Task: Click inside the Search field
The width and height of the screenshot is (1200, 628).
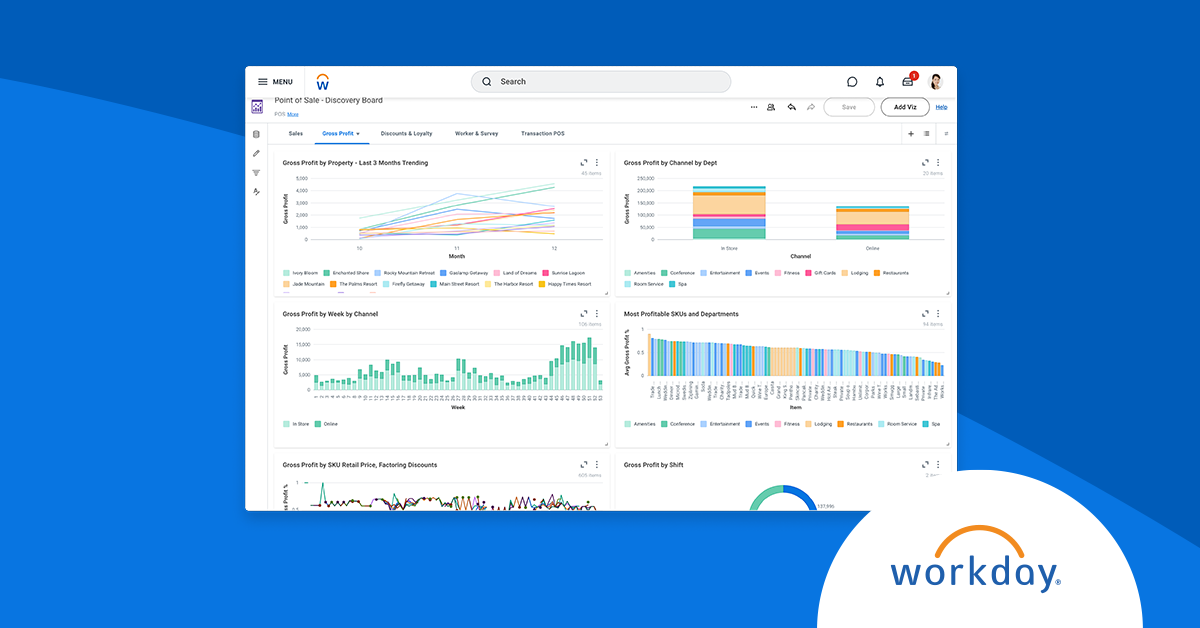Action: tap(600, 81)
